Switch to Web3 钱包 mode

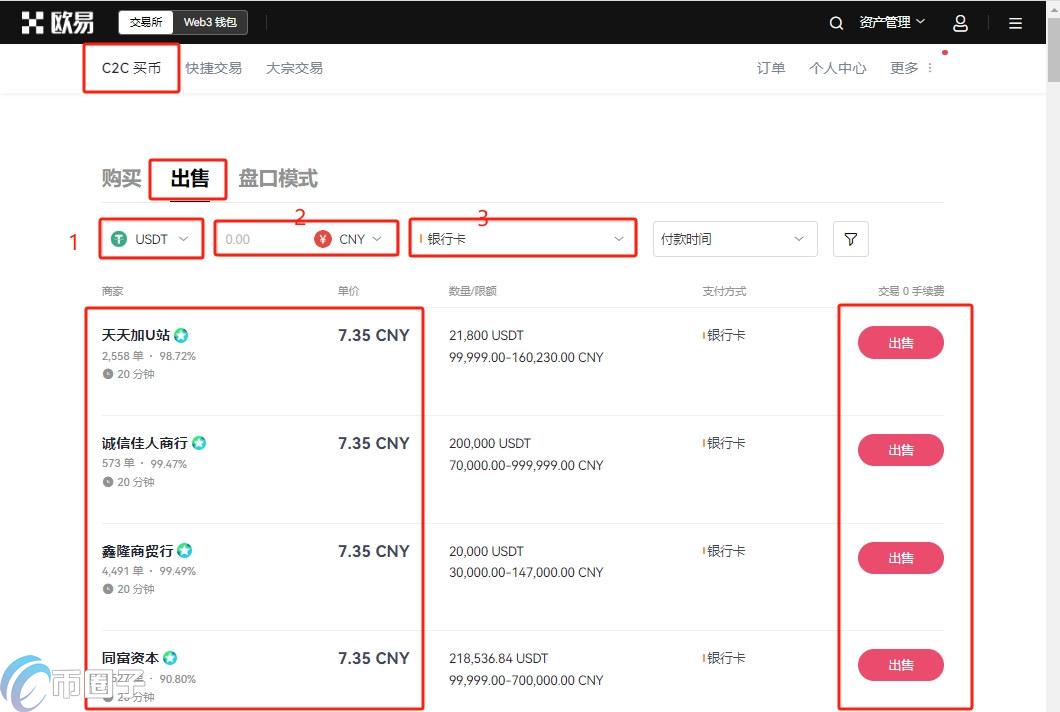click(211, 21)
